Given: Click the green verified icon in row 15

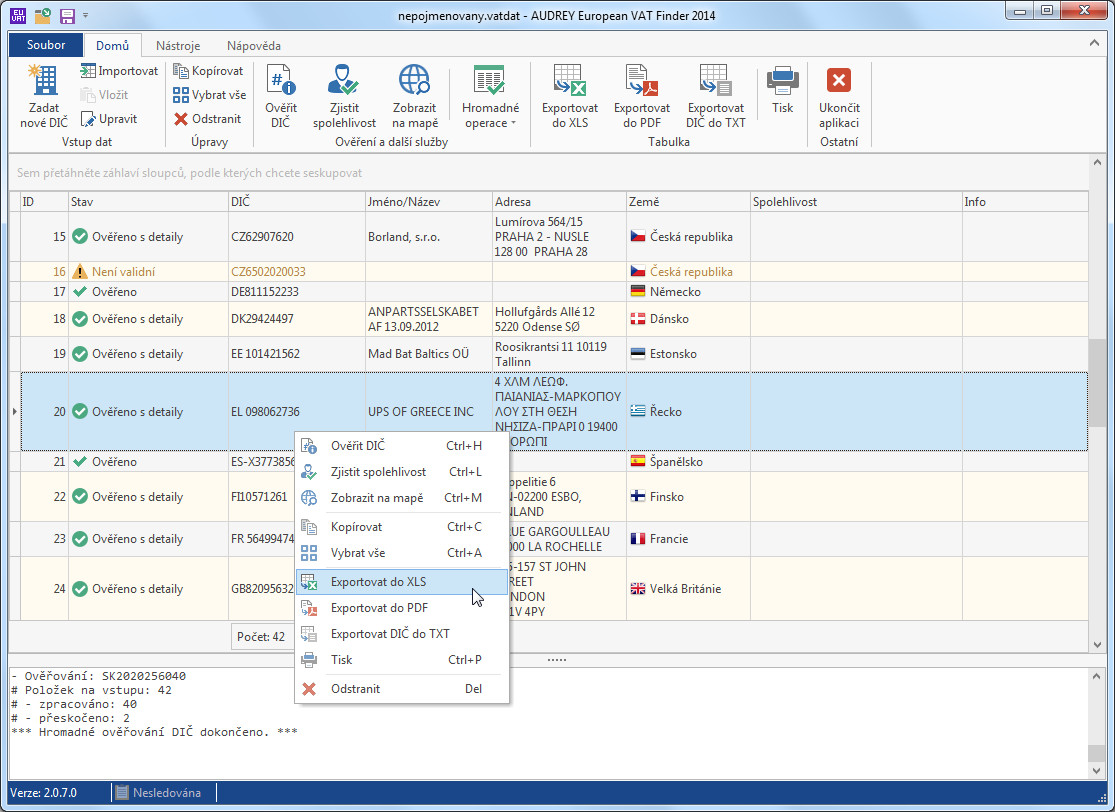Looking at the screenshot, I should click(80, 237).
